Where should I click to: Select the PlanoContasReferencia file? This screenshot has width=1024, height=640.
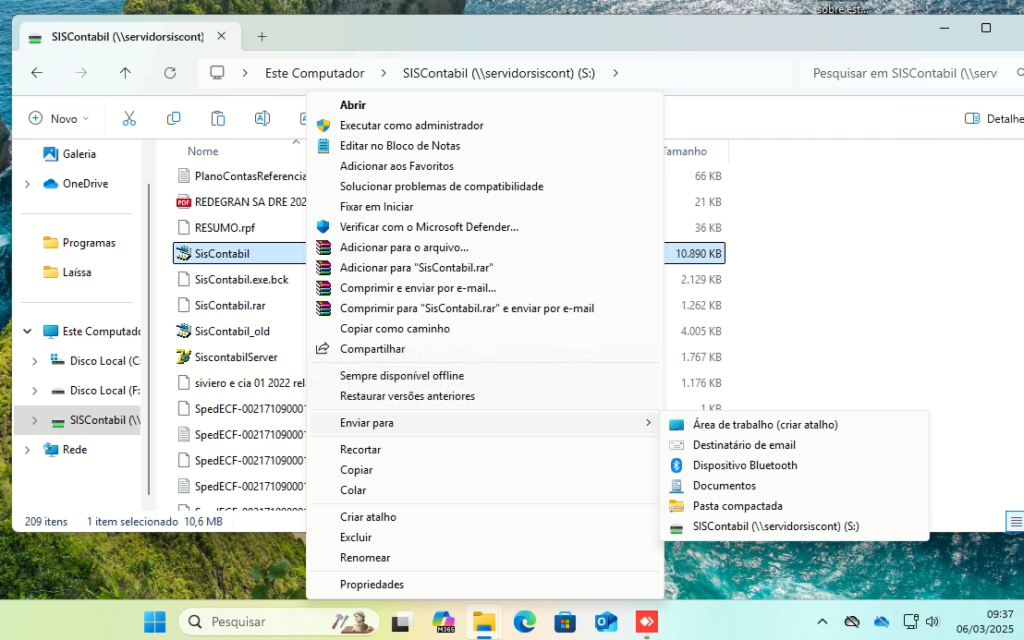click(x=242, y=176)
